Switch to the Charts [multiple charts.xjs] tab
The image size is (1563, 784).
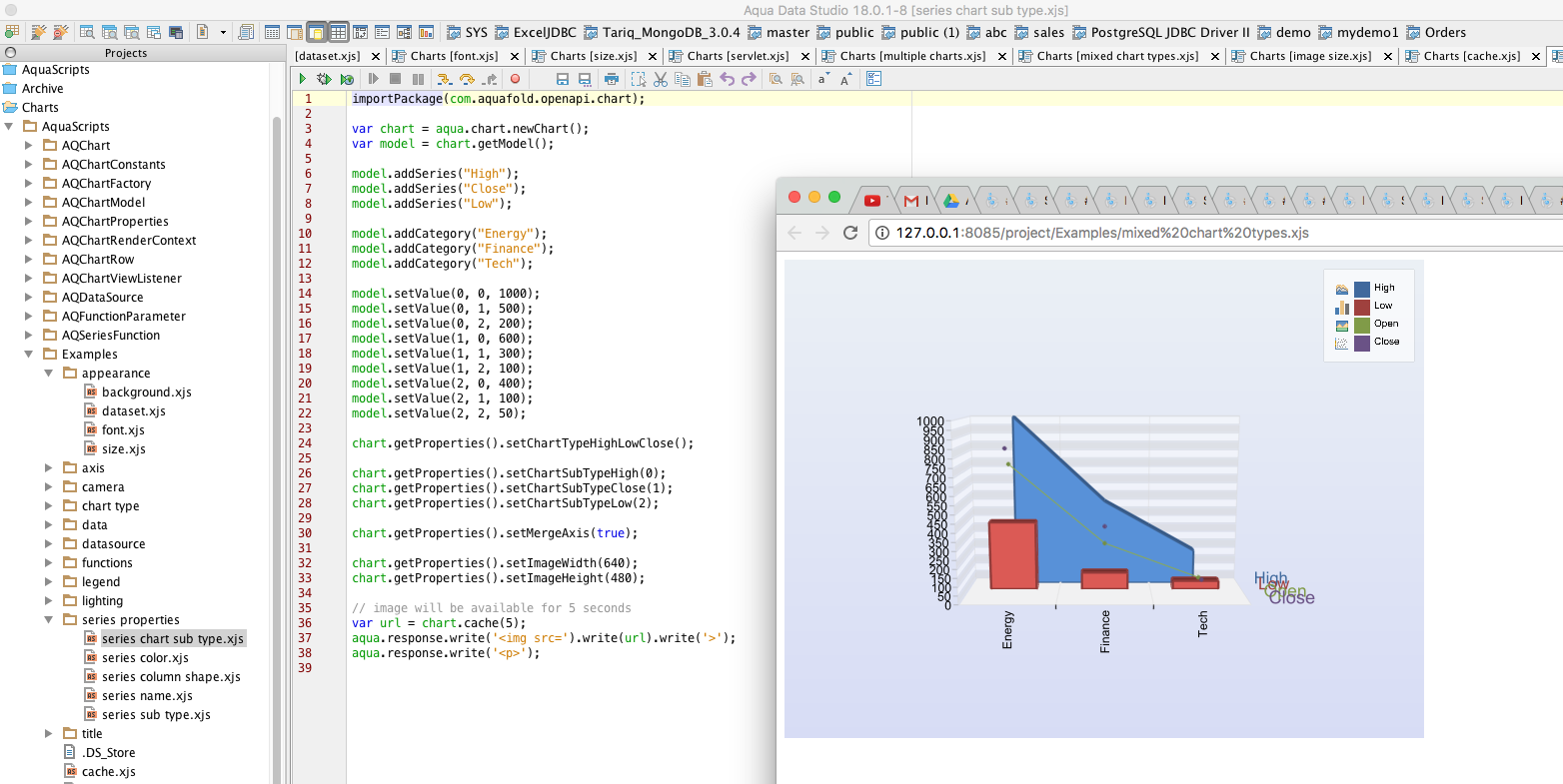(x=912, y=56)
